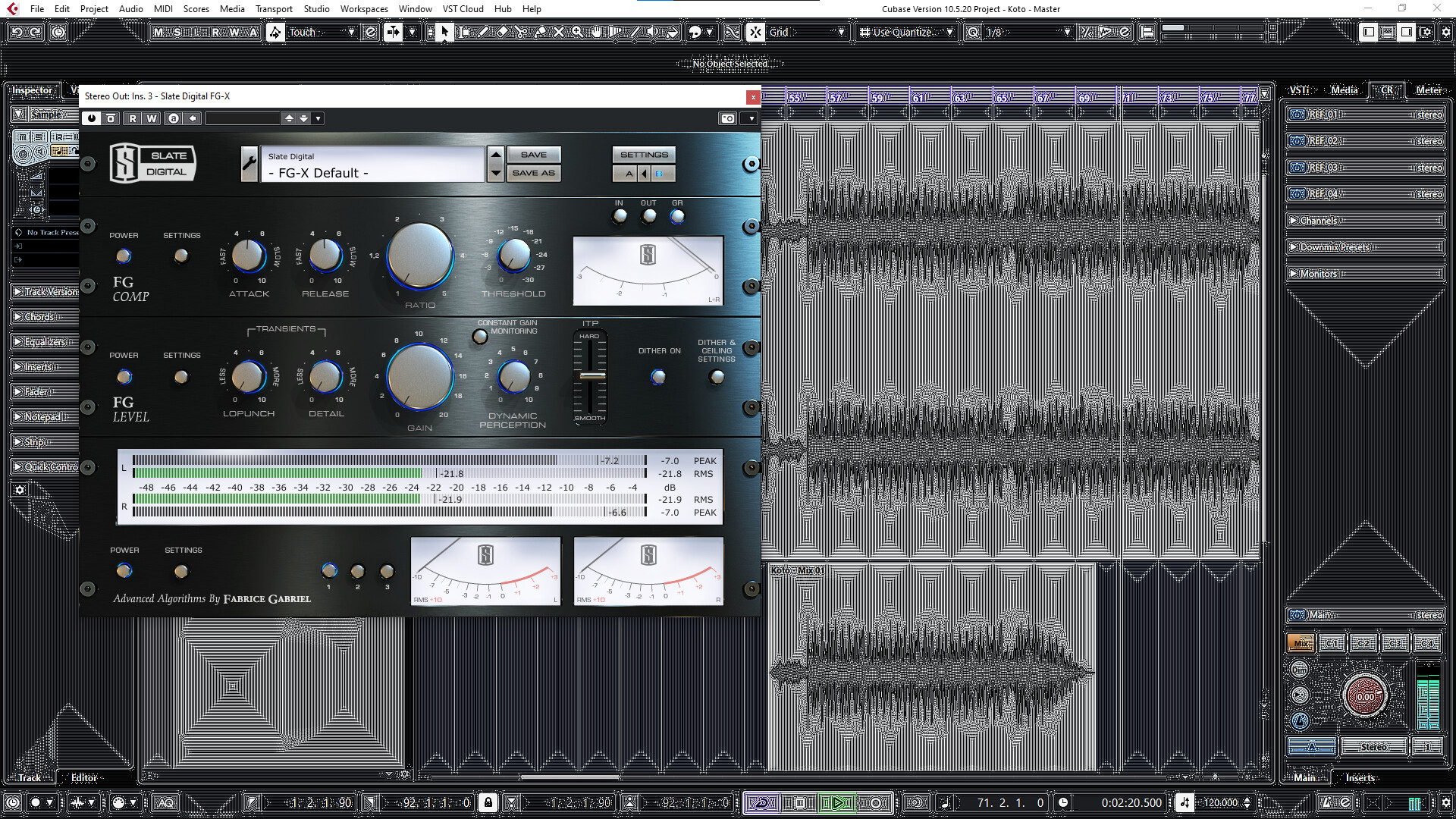Open project history clock icon
Screen dimensions: 1456x819
pos(58,32)
